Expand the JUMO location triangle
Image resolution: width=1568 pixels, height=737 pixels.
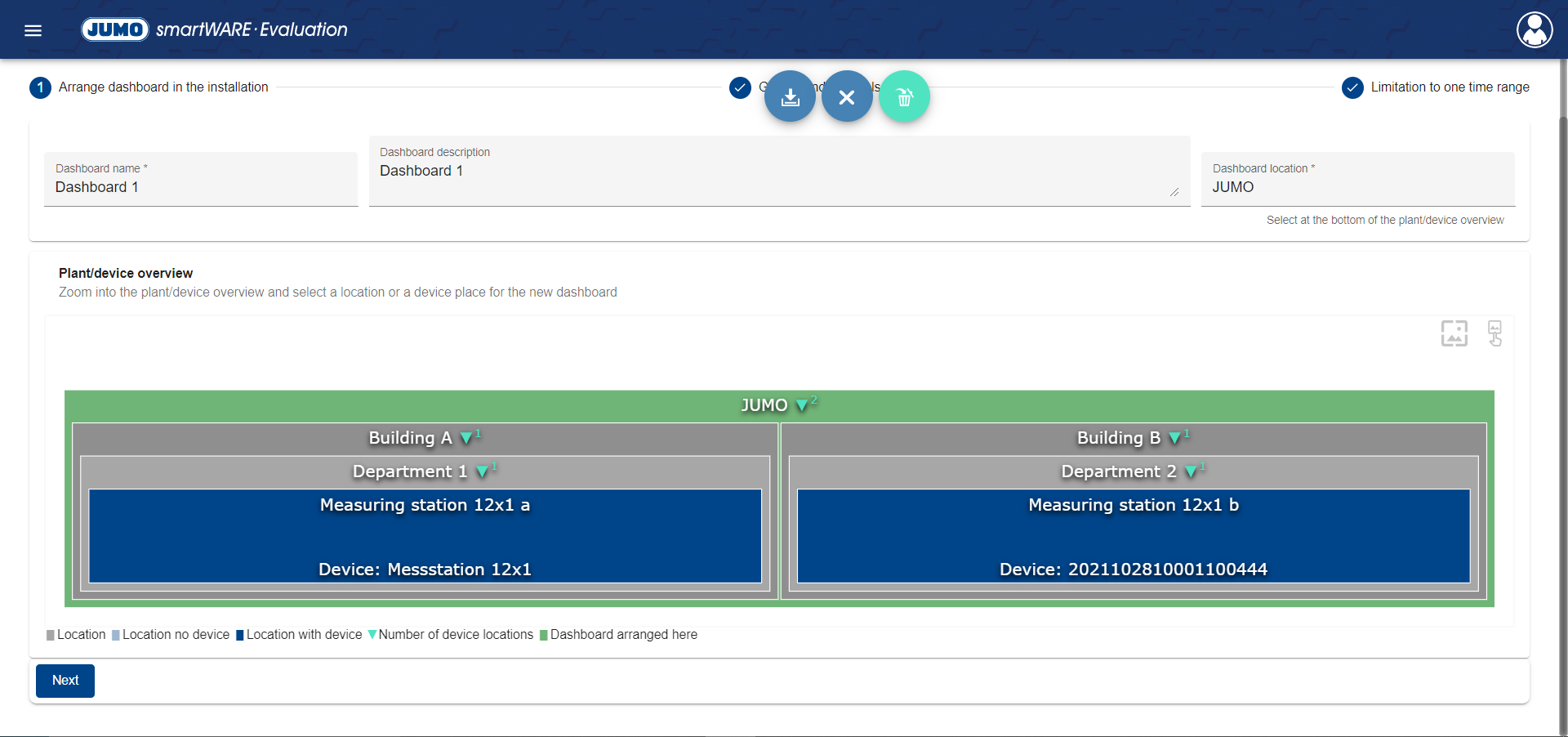(x=802, y=405)
